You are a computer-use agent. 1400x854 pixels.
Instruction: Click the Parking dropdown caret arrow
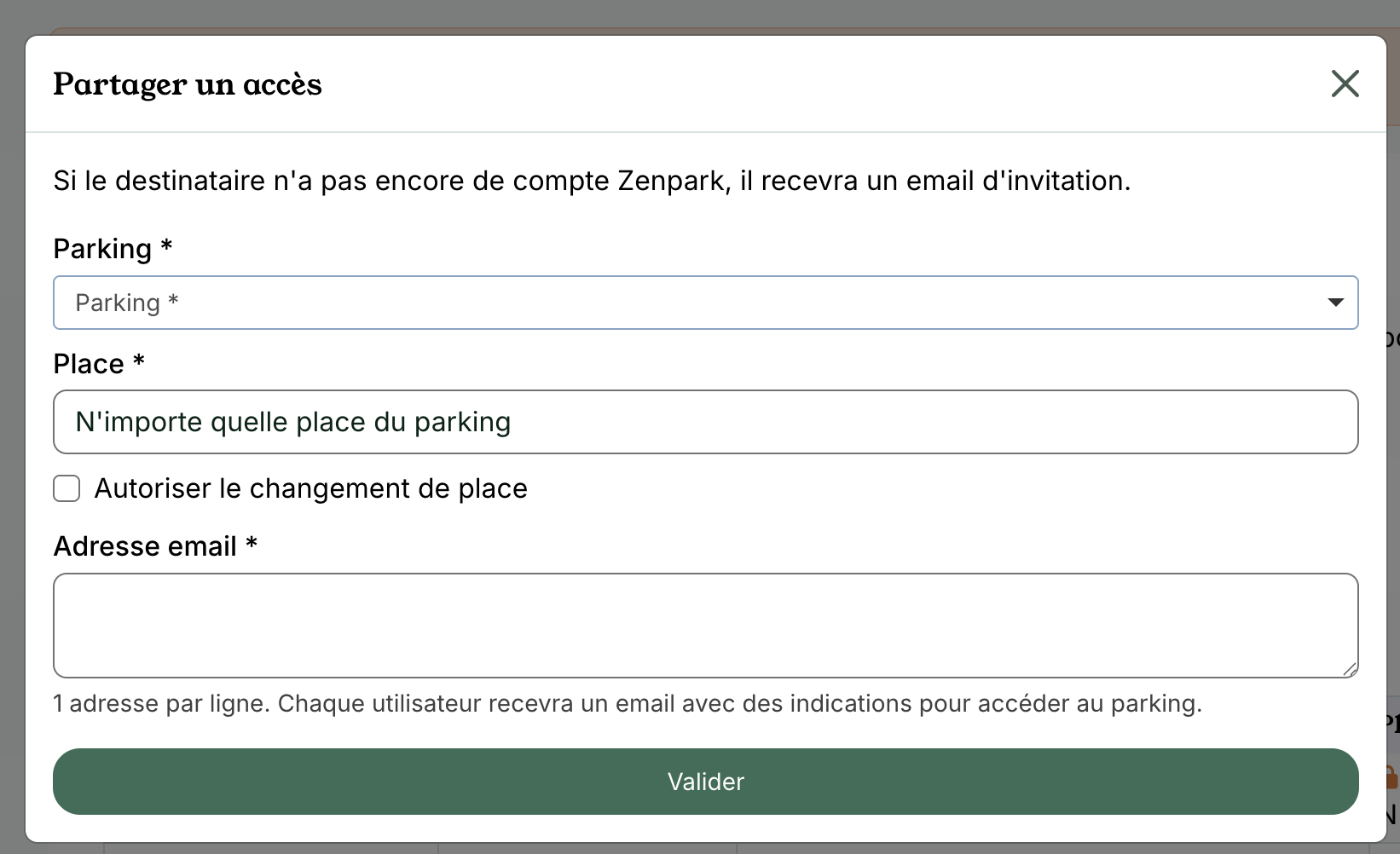[1335, 303]
